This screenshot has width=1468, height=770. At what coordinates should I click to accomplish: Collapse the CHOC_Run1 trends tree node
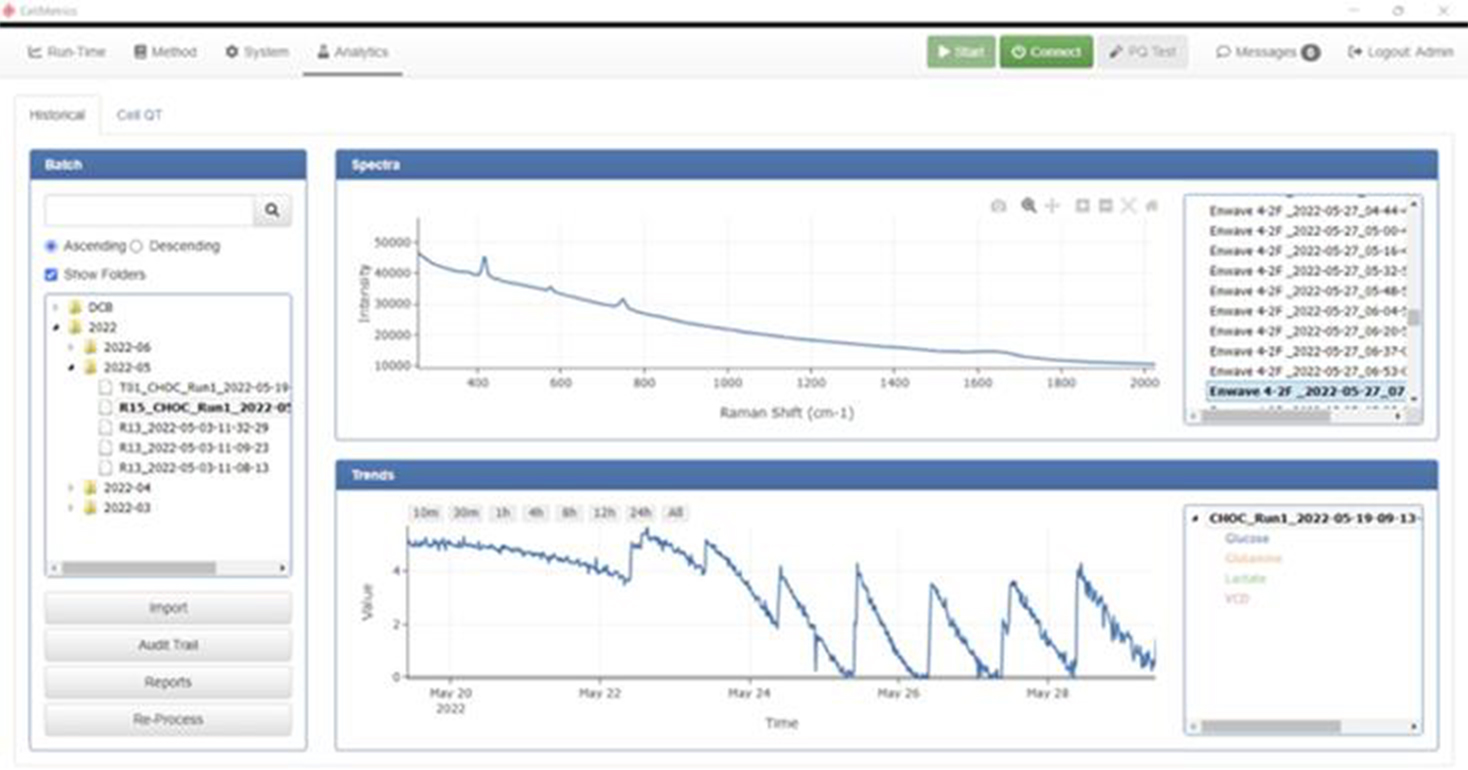pyautogui.click(x=1196, y=519)
